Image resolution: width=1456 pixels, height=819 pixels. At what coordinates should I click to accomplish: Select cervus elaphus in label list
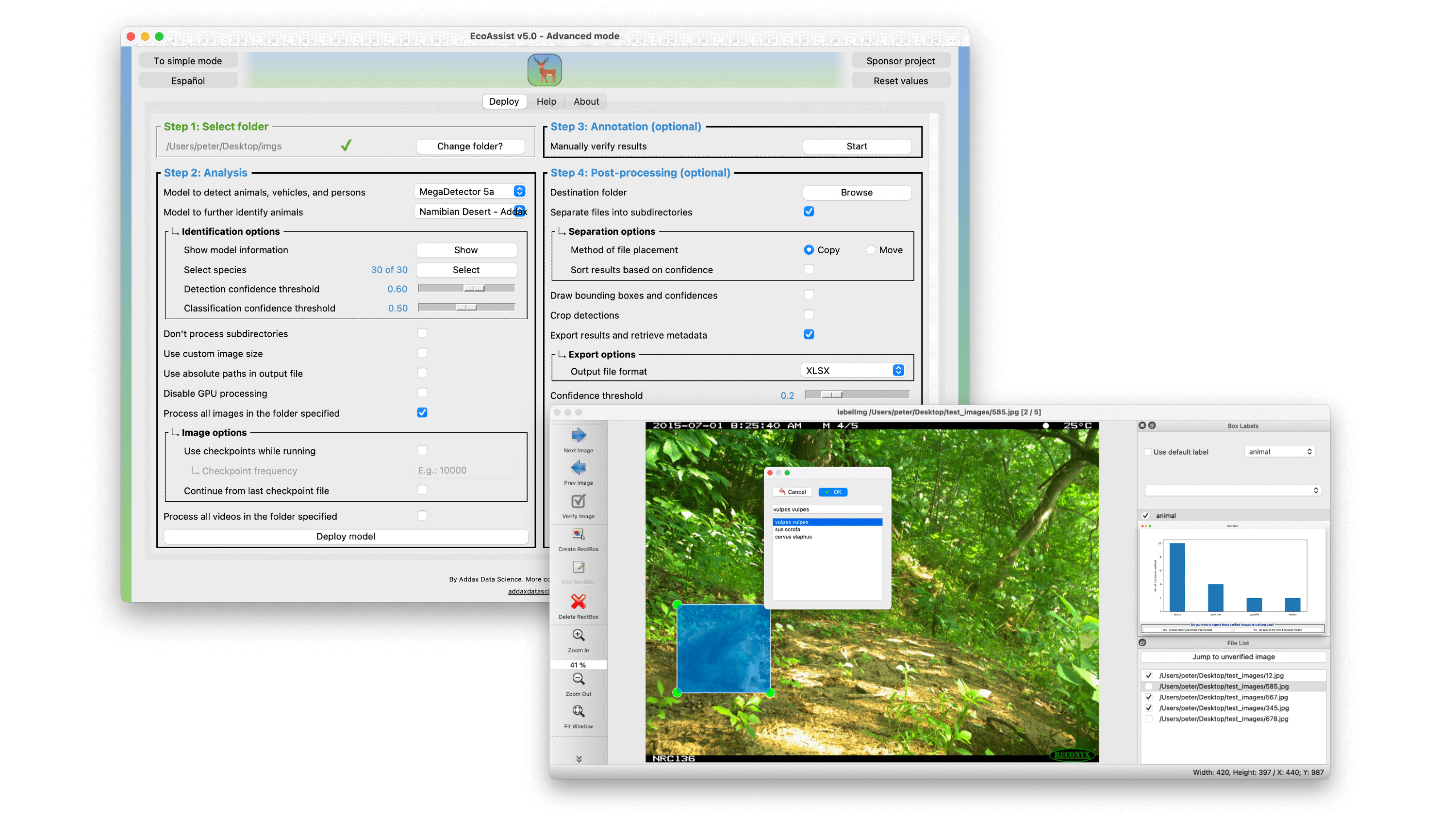[827, 537]
